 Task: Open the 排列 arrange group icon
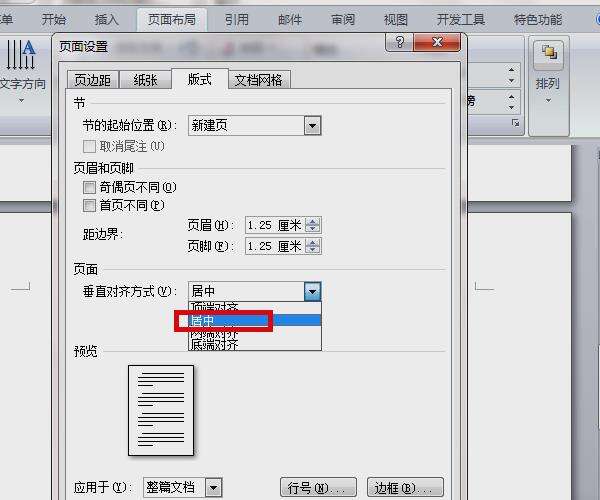(548, 55)
